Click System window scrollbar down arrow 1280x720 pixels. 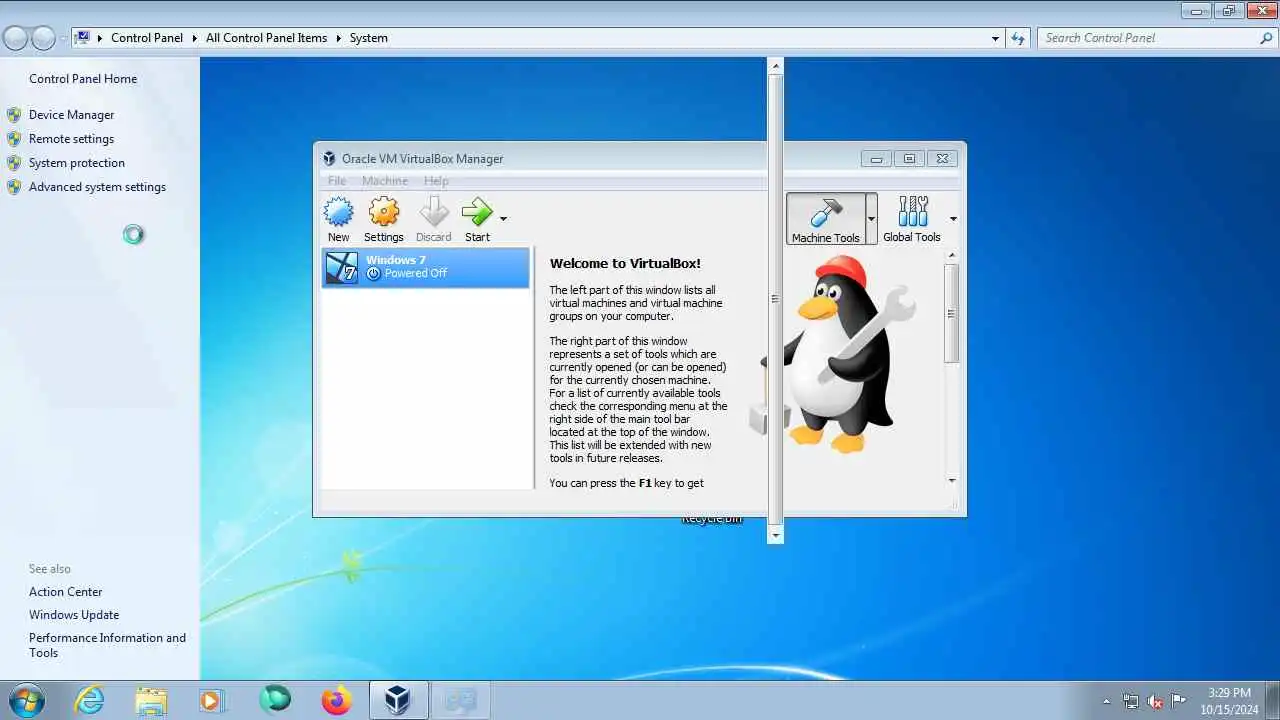tap(775, 536)
